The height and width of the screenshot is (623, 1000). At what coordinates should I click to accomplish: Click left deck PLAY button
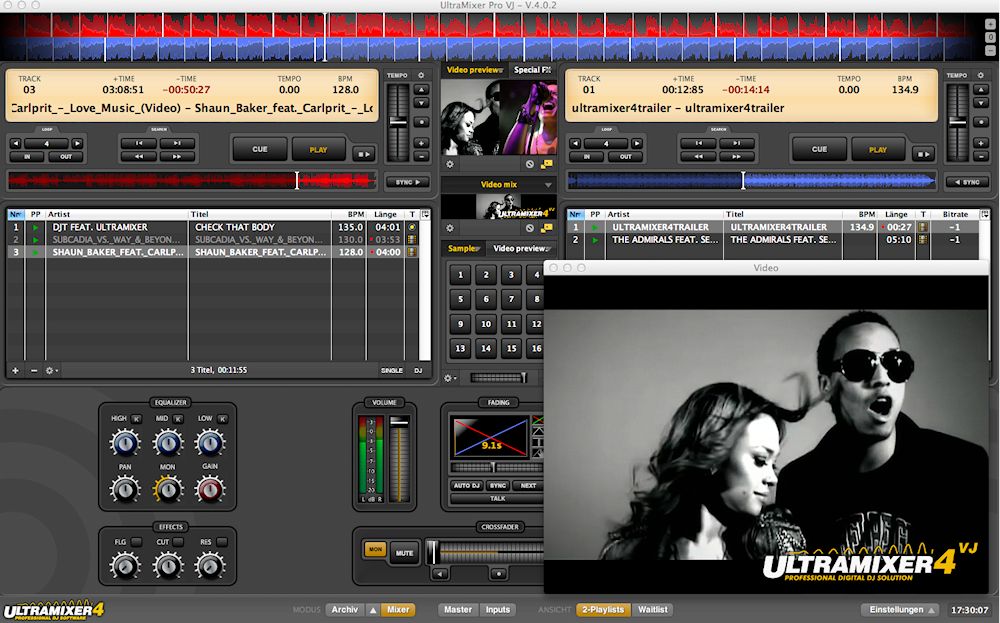(x=318, y=150)
